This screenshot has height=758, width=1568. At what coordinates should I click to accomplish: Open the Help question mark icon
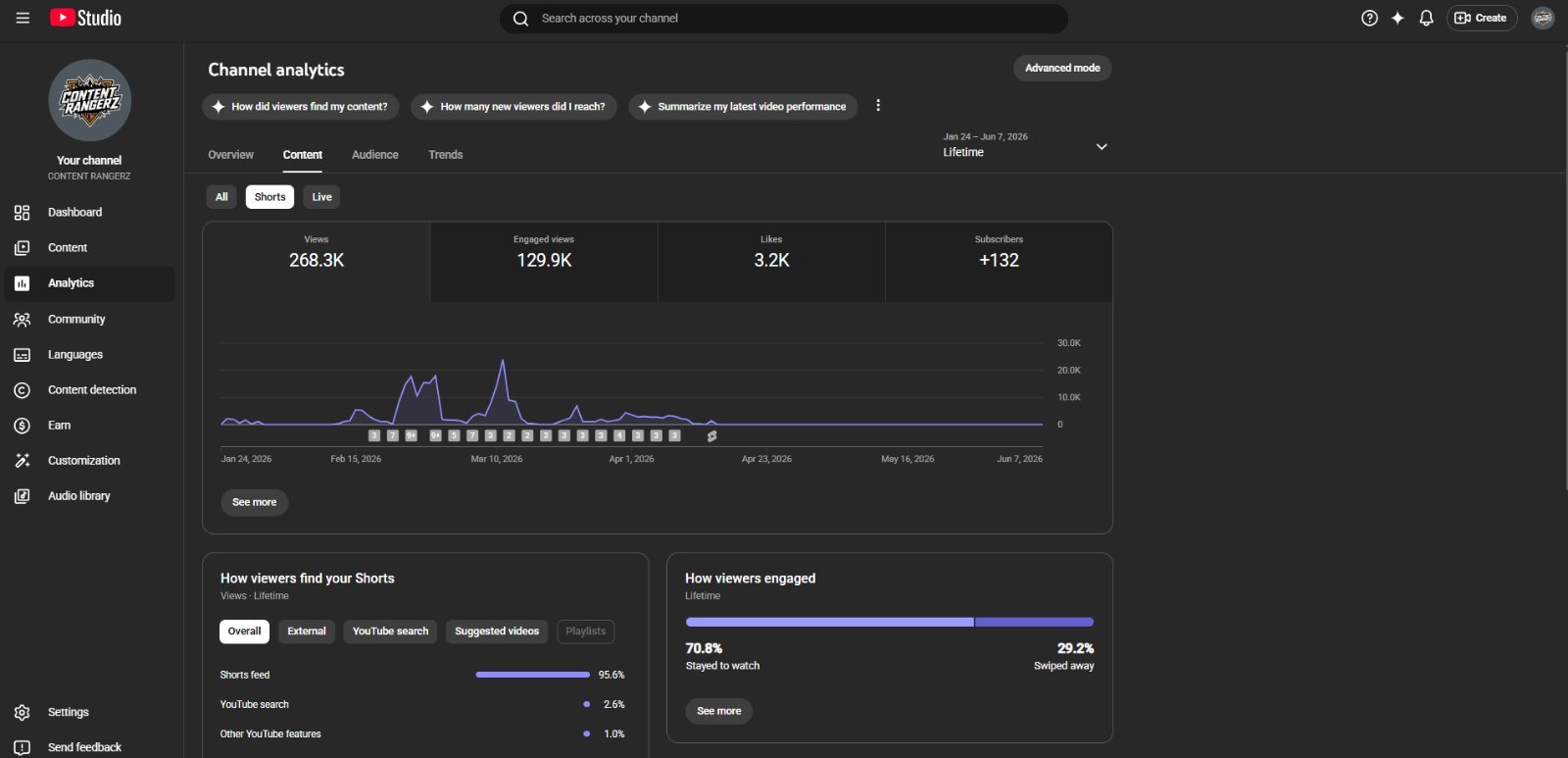[1369, 18]
